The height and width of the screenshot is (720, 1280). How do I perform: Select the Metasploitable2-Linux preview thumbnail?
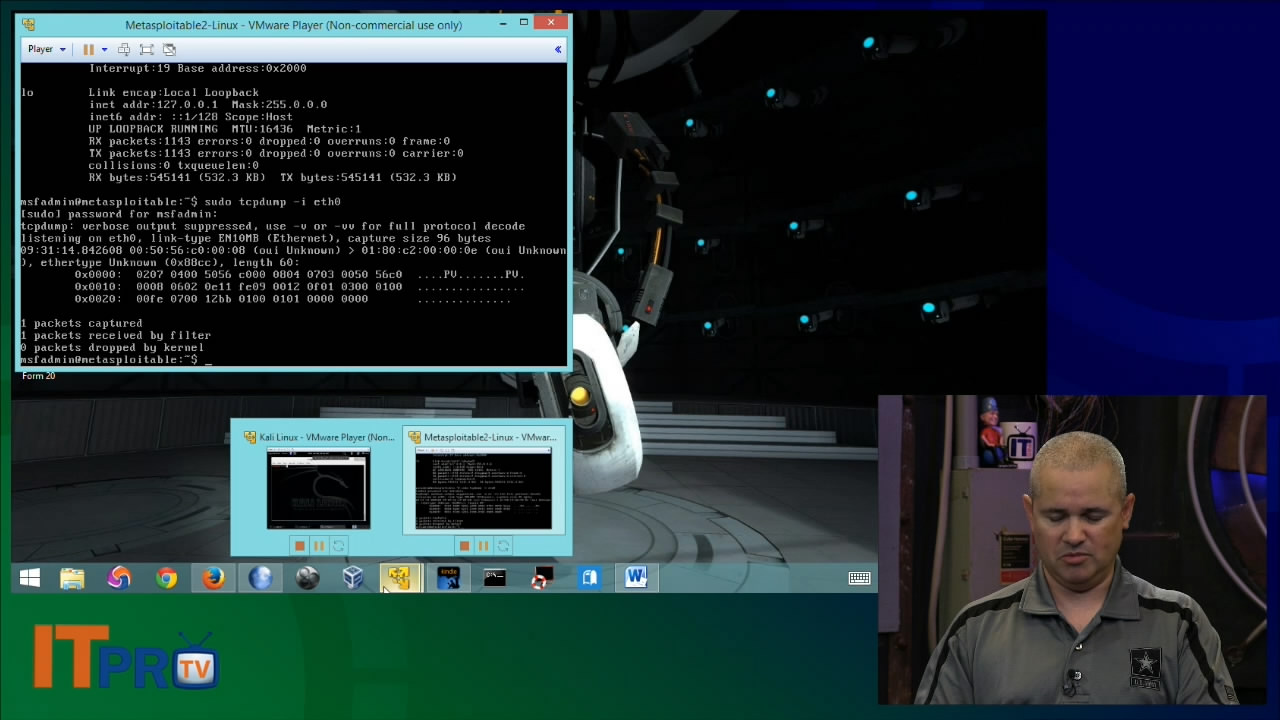(x=484, y=488)
